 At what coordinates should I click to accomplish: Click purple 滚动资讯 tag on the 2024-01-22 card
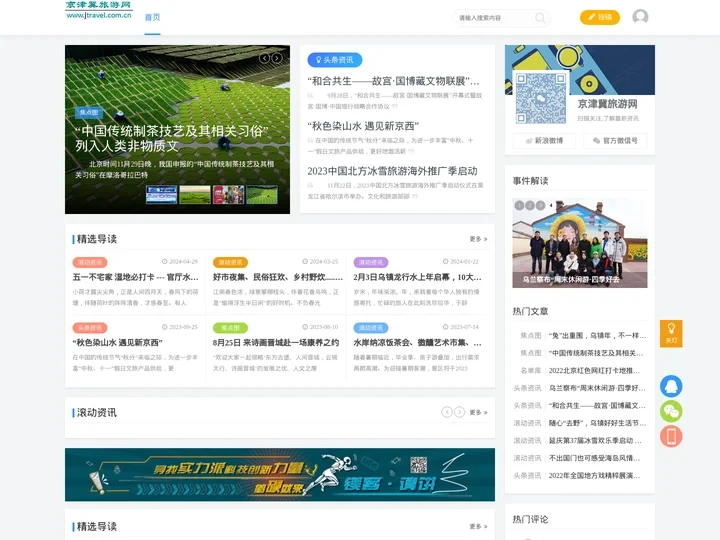pyautogui.click(x=371, y=262)
